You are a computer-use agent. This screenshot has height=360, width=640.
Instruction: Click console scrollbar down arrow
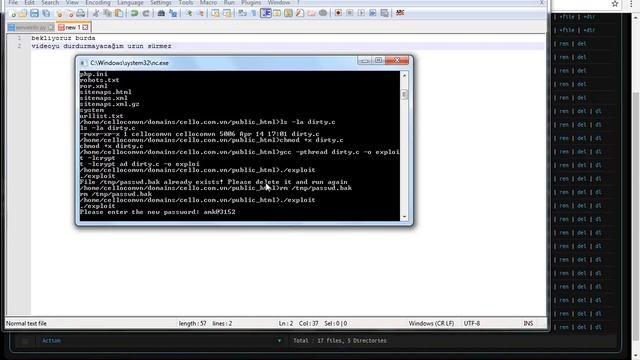(x=404, y=217)
